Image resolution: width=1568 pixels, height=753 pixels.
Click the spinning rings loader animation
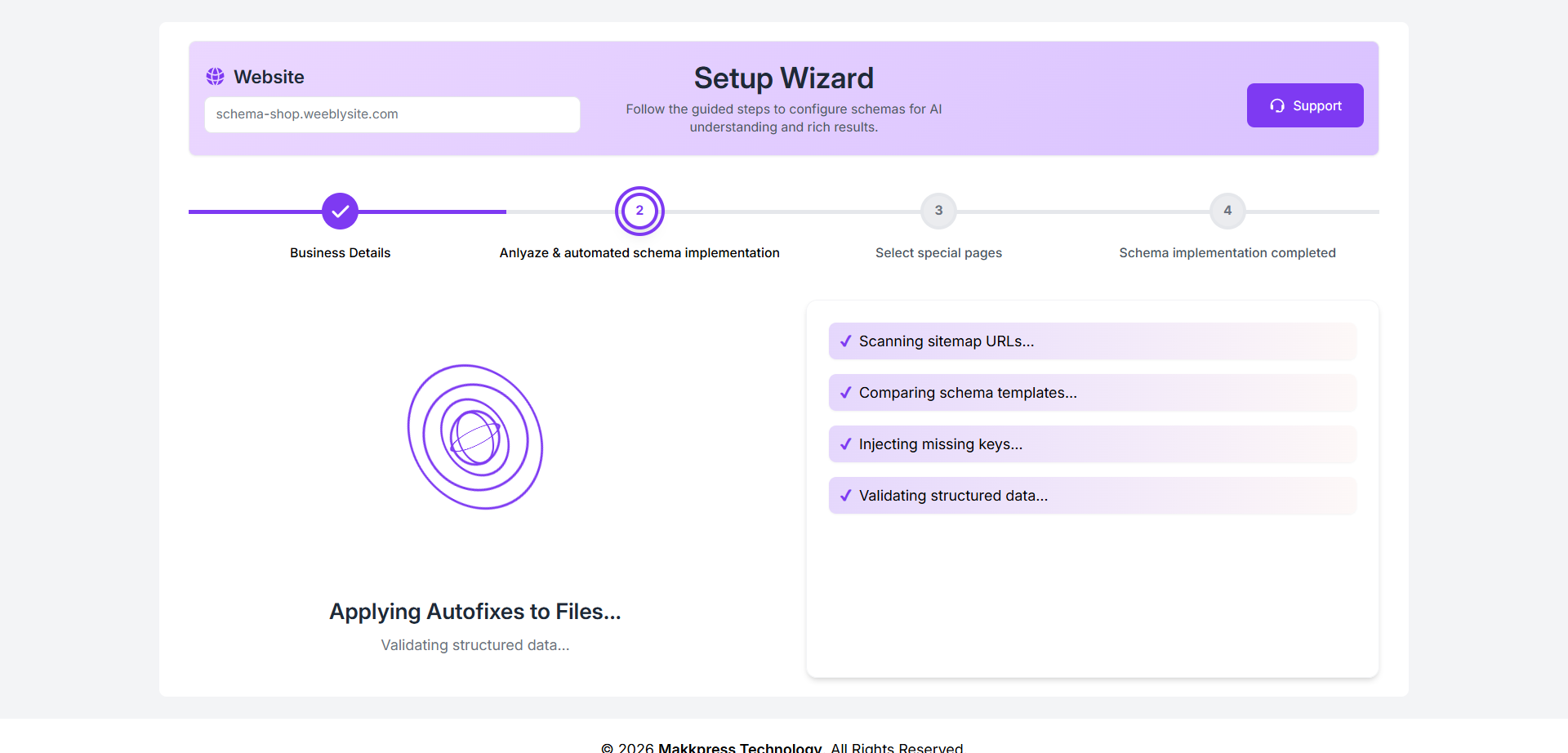pos(475,437)
